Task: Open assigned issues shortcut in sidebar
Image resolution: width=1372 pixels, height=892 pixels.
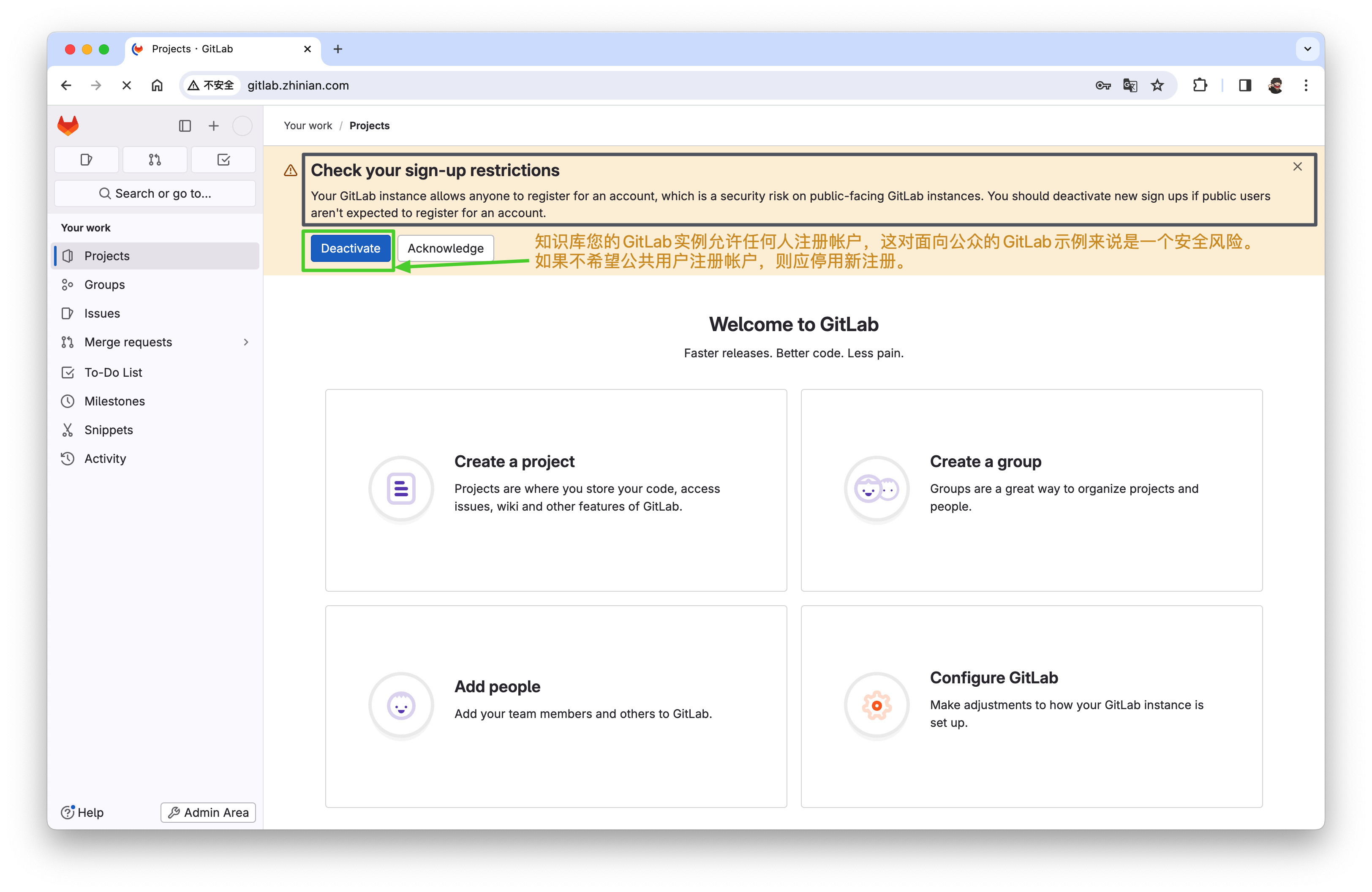Action: [87, 160]
